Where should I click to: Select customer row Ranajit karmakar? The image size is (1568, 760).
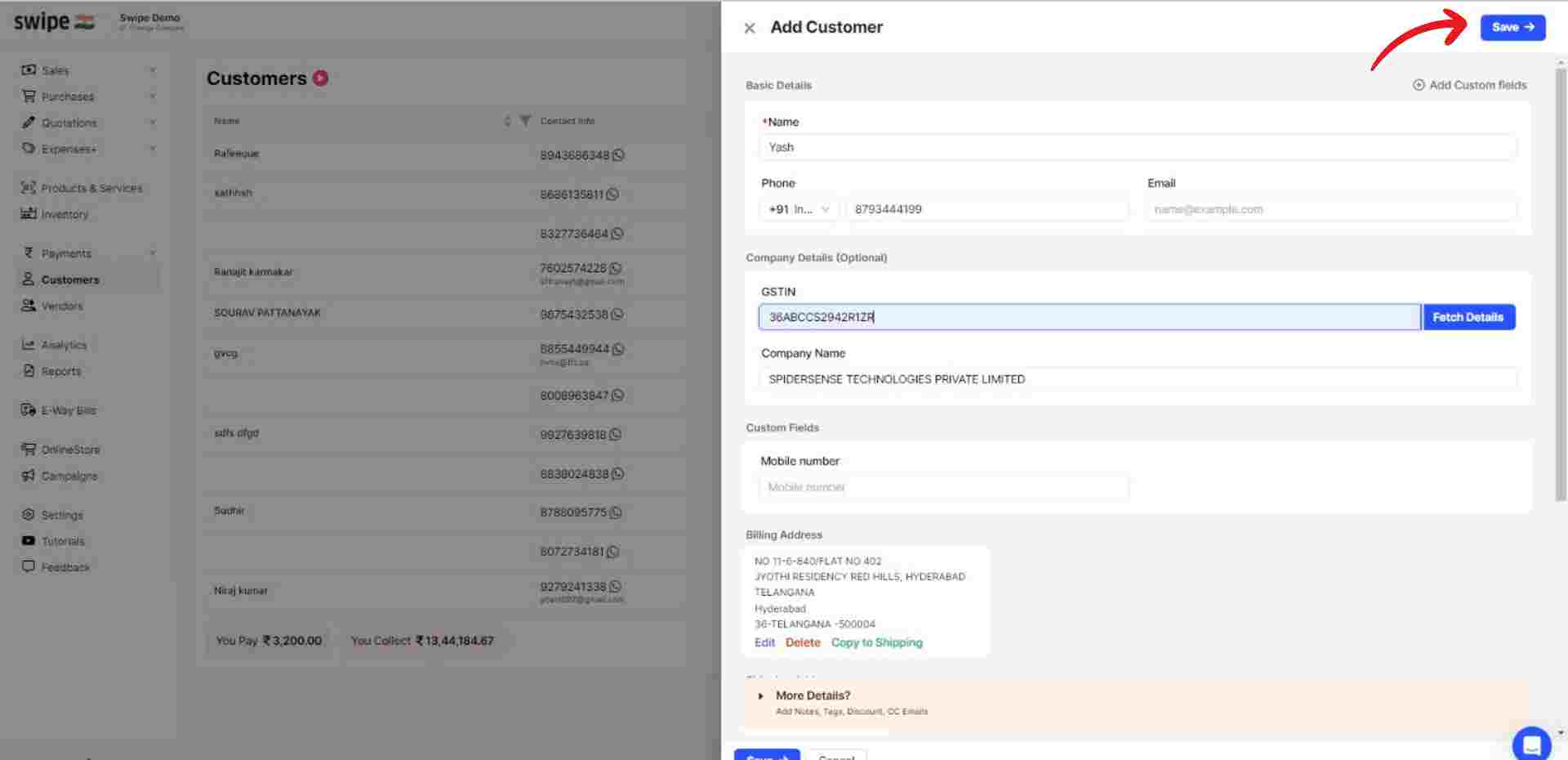tap(445, 273)
